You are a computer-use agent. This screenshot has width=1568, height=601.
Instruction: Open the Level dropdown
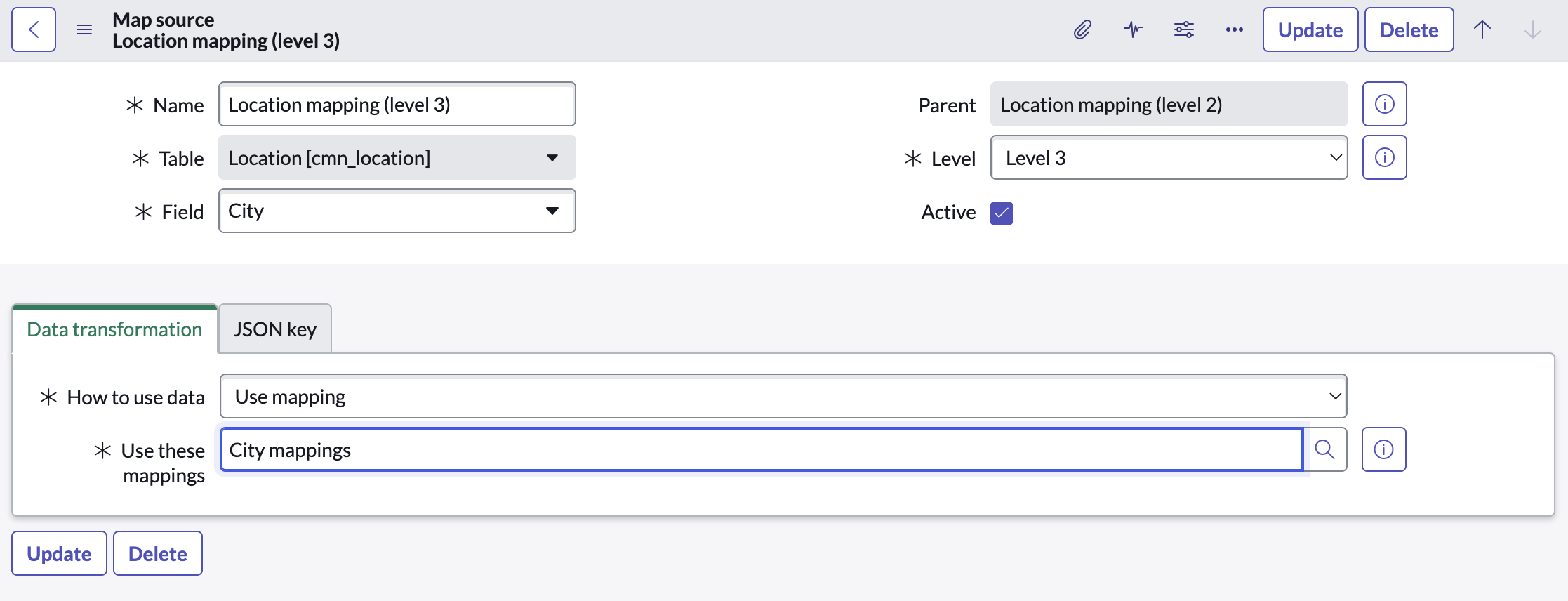1169,157
